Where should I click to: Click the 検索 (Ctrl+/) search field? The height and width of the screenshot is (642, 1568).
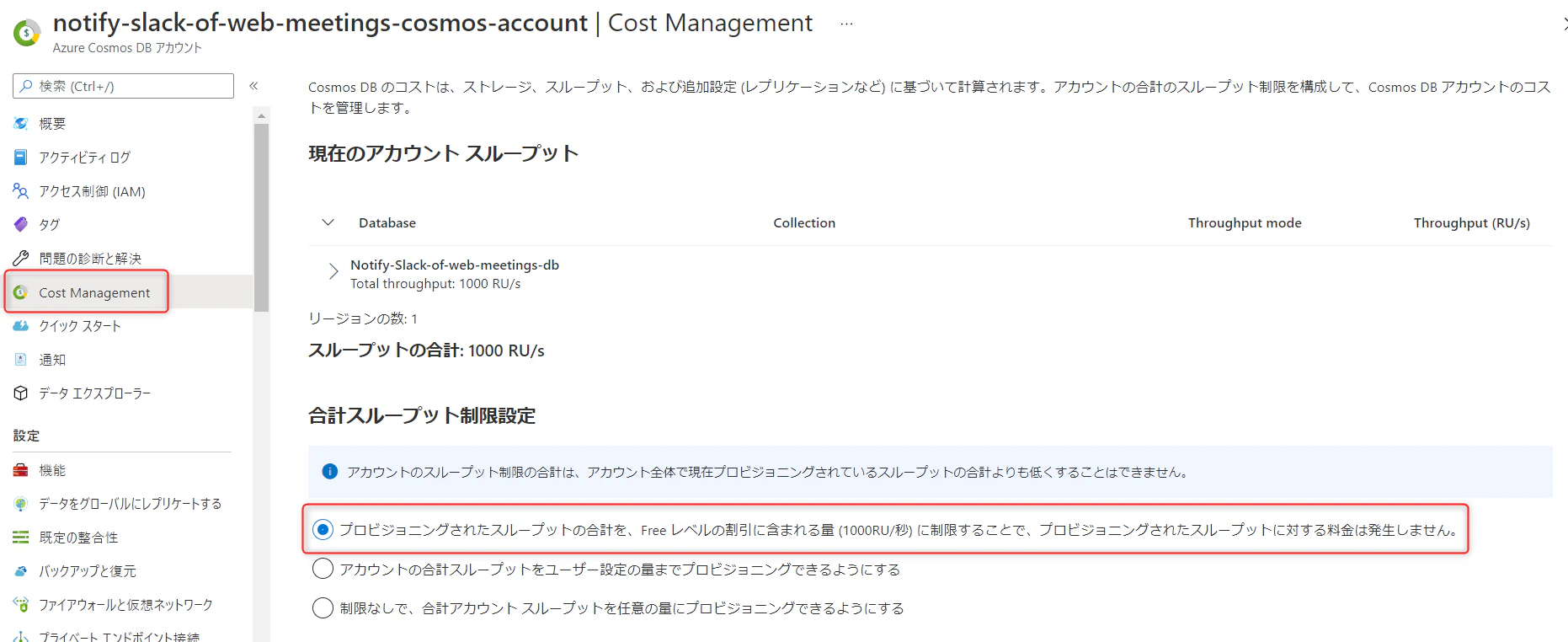click(123, 86)
